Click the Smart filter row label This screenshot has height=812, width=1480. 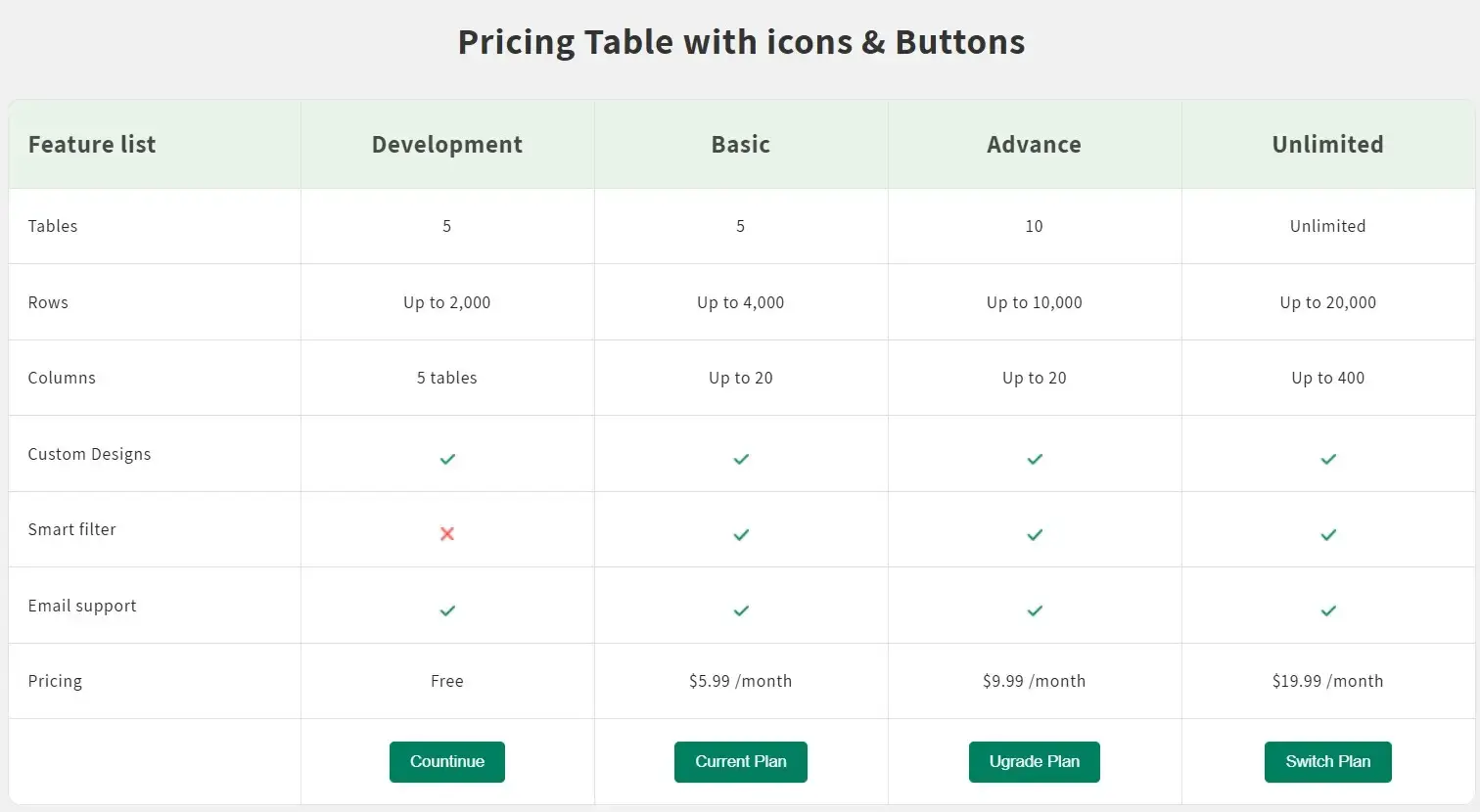click(x=71, y=529)
